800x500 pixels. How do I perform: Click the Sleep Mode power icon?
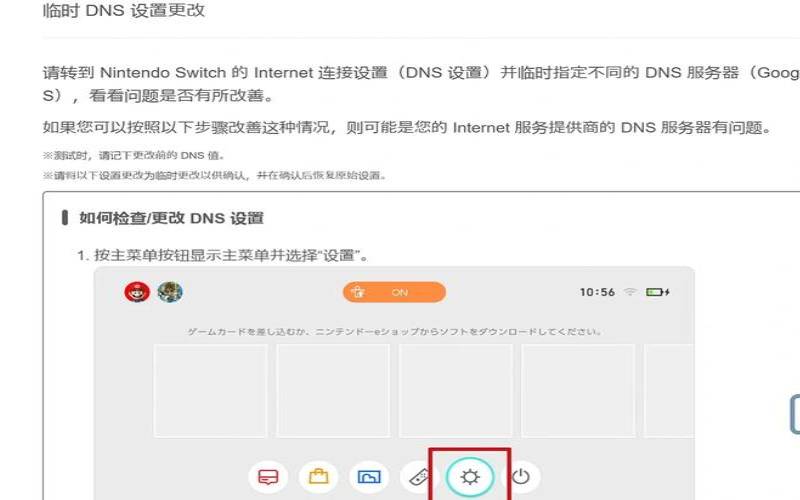520,477
